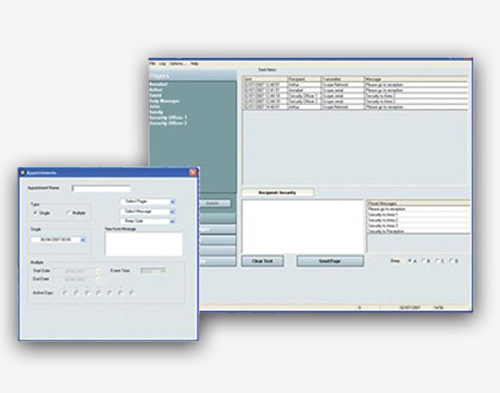Image resolution: width=500 pixels, height=393 pixels.
Task: Click inside the page message text area
Action: pos(302,226)
